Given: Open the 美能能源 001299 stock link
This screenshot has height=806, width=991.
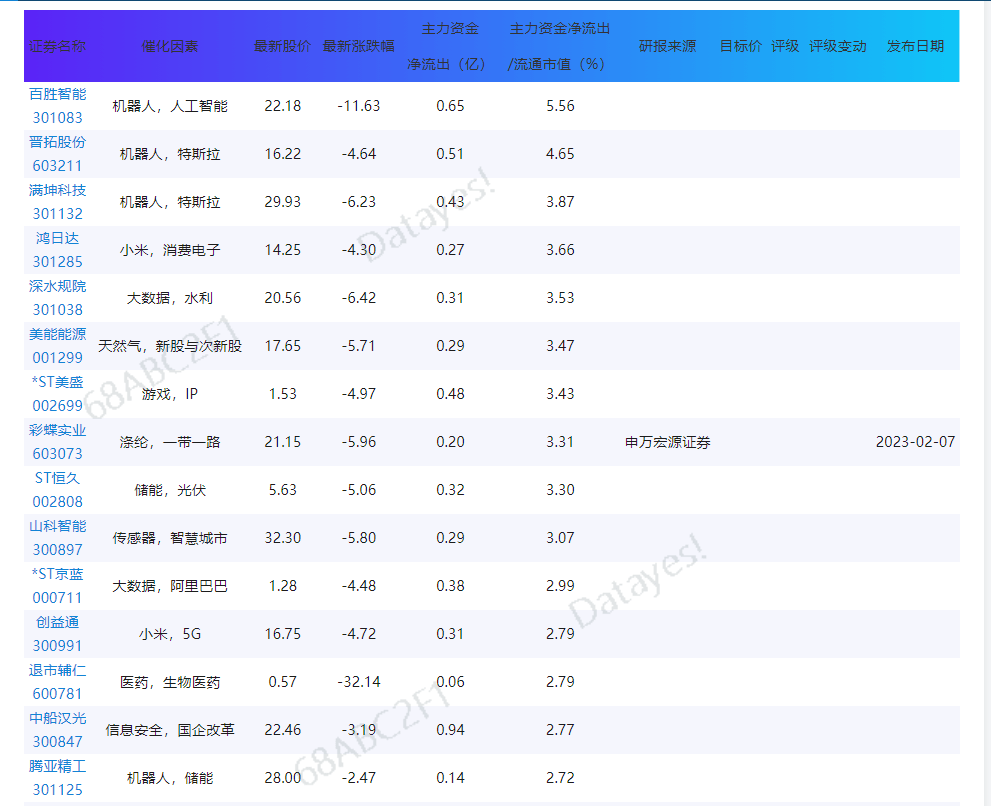Looking at the screenshot, I should pyautogui.click(x=58, y=346).
